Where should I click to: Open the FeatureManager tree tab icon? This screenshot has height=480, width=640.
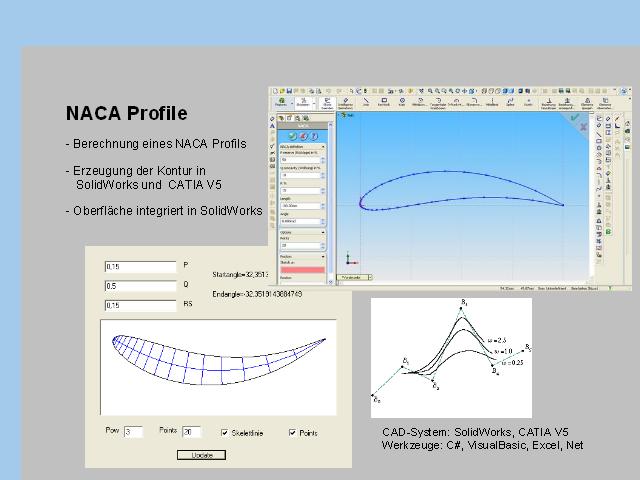[281, 118]
